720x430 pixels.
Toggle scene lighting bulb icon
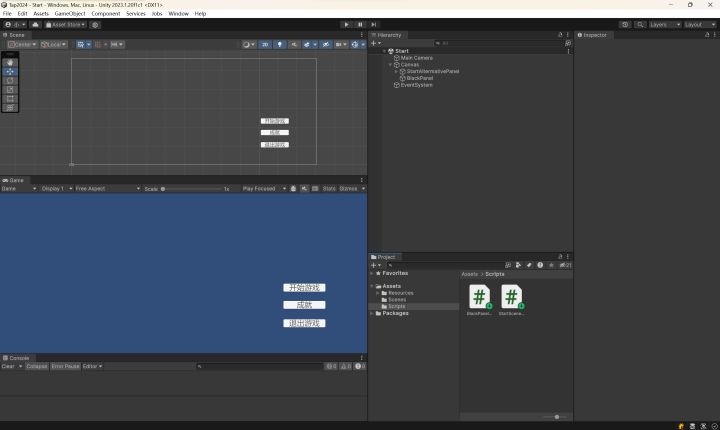280,44
